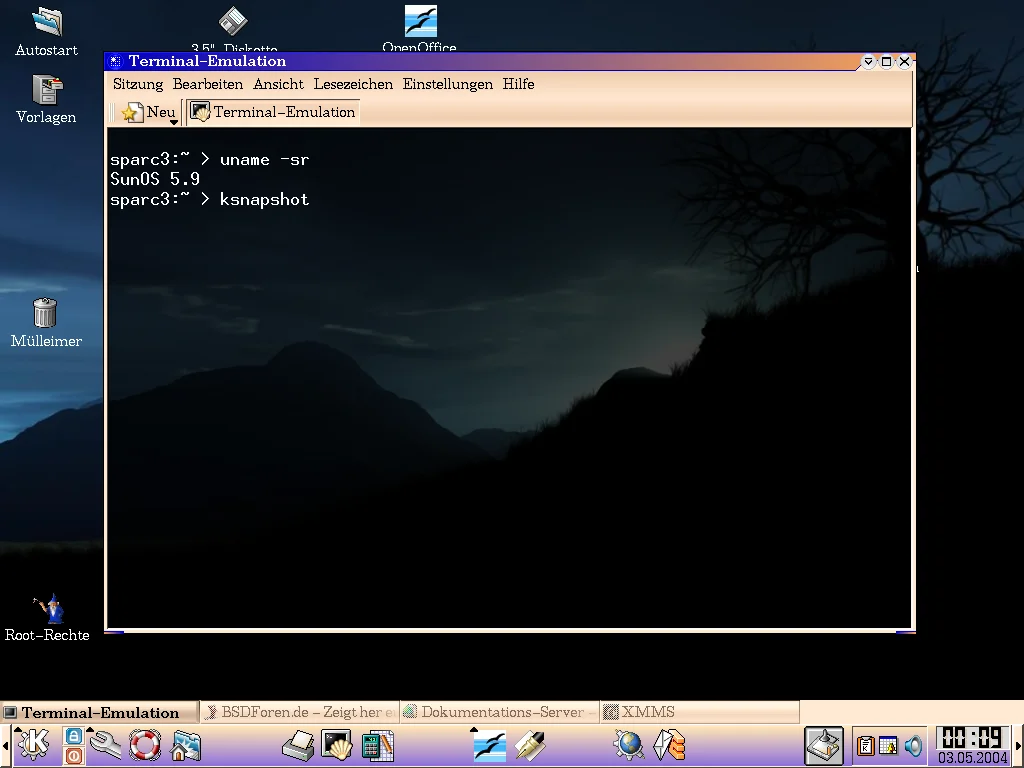Switch to BSDForen.de taskbar entry

click(300, 712)
